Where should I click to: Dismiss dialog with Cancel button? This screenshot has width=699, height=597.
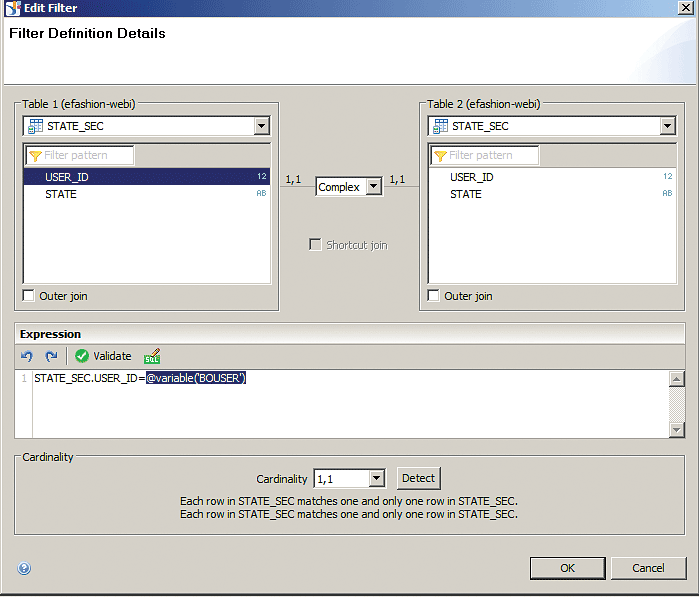(x=648, y=568)
